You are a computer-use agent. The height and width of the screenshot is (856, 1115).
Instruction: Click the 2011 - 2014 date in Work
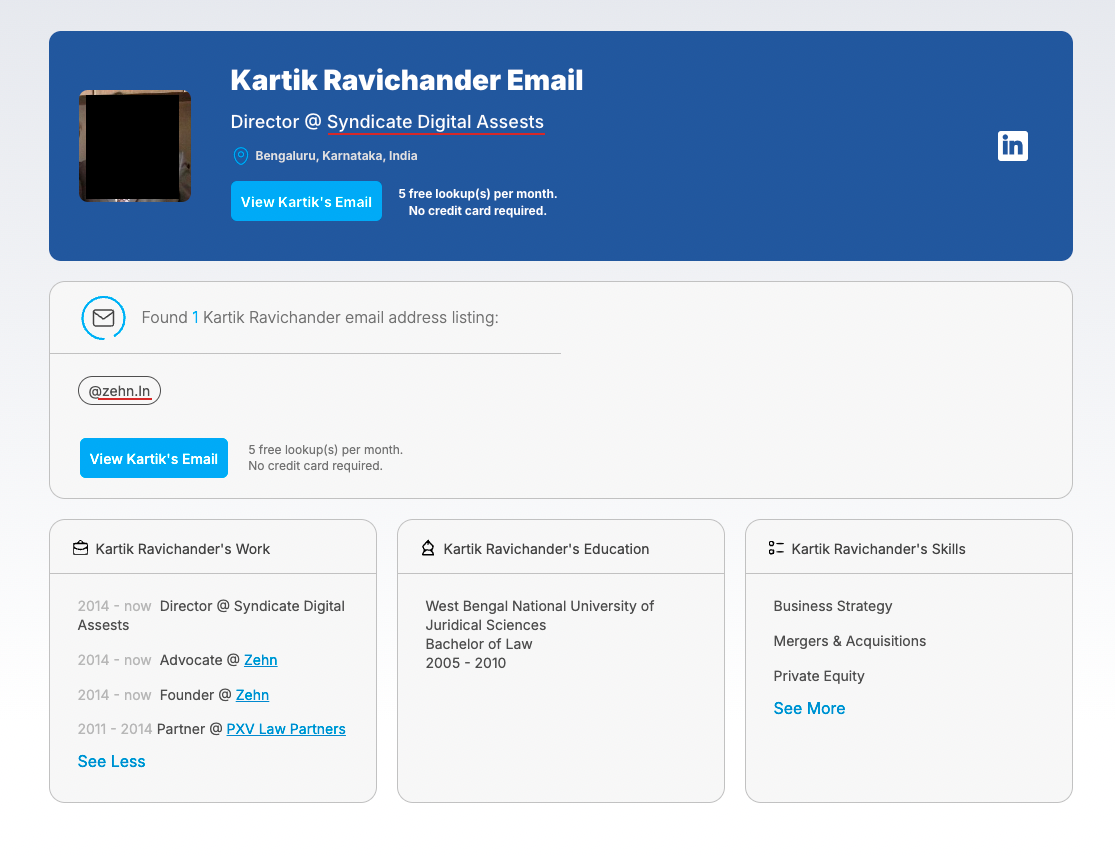[x=114, y=729]
